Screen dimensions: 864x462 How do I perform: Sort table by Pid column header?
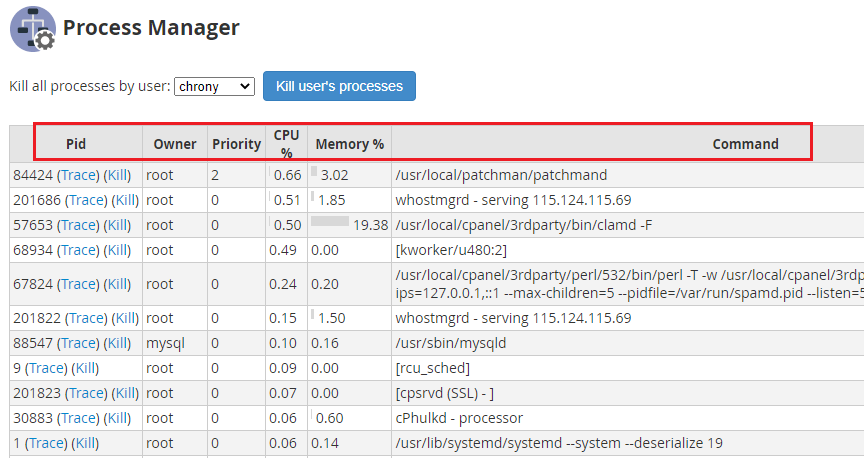(x=76, y=144)
